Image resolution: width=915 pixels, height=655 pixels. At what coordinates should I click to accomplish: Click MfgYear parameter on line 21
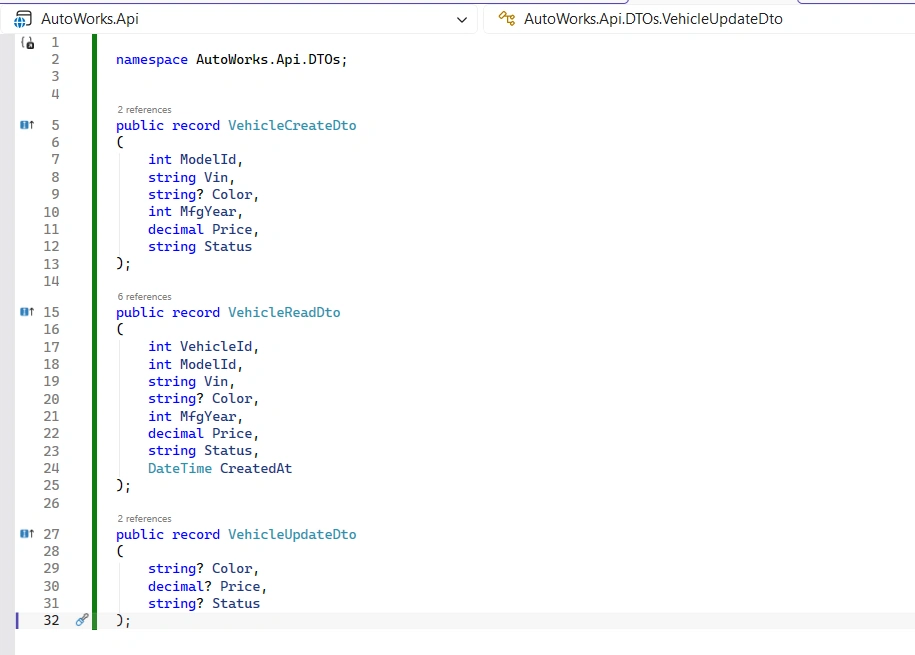(208, 416)
